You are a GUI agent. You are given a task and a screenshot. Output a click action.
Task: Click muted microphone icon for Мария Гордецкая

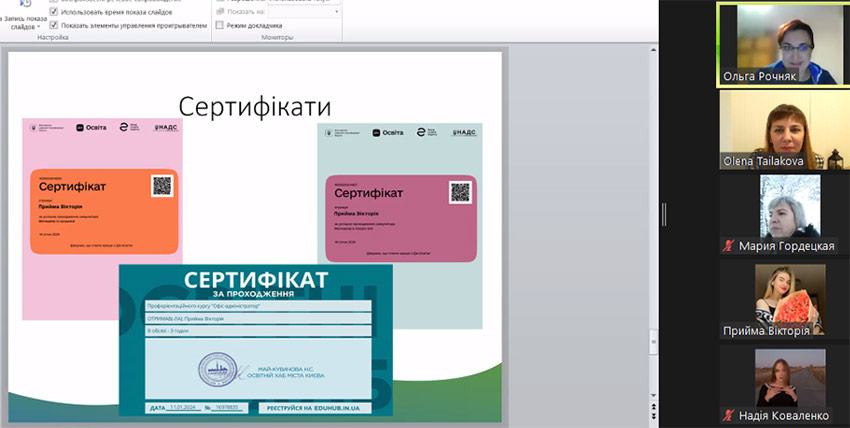tap(728, 246)
